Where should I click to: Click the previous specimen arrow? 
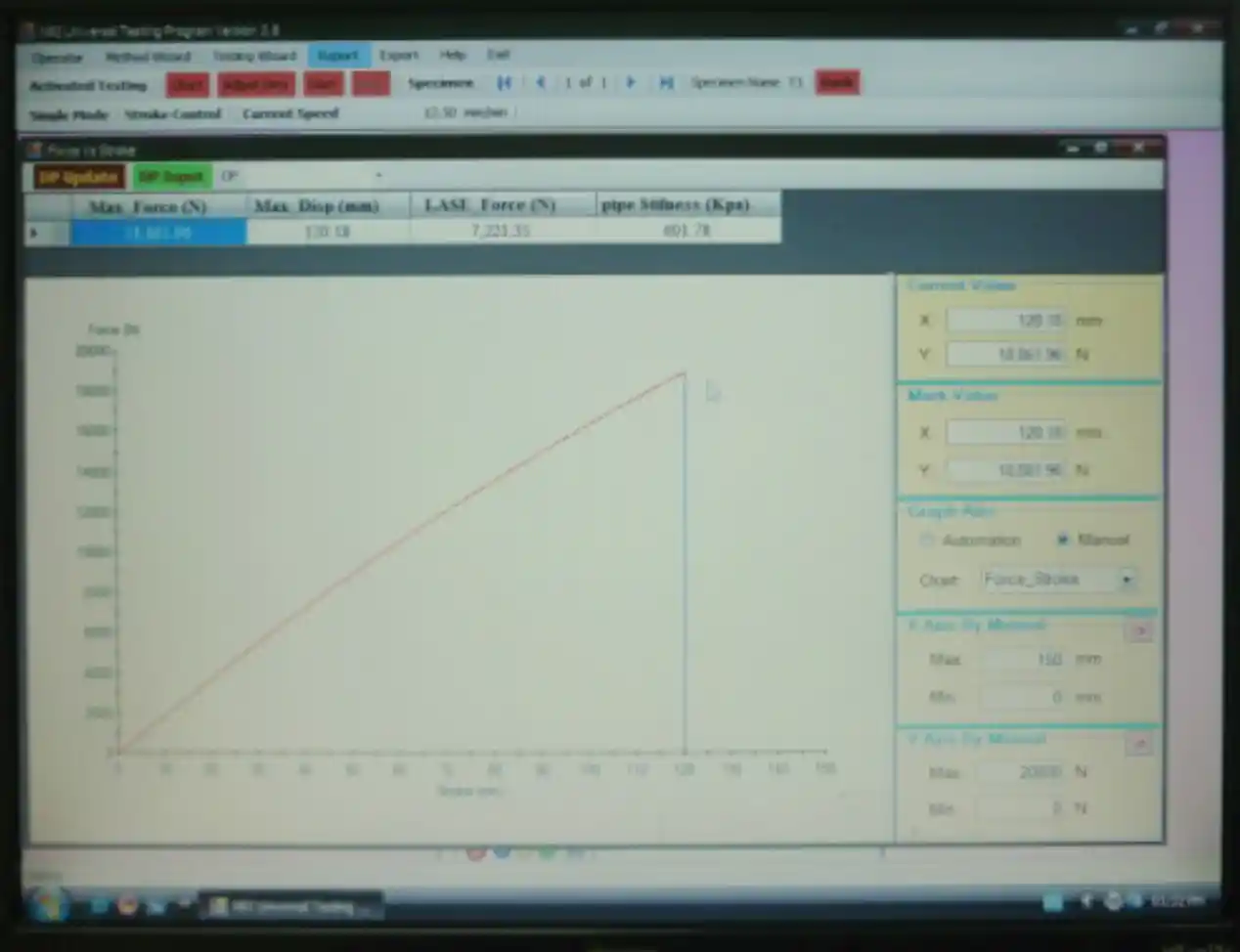pos(541,83)
